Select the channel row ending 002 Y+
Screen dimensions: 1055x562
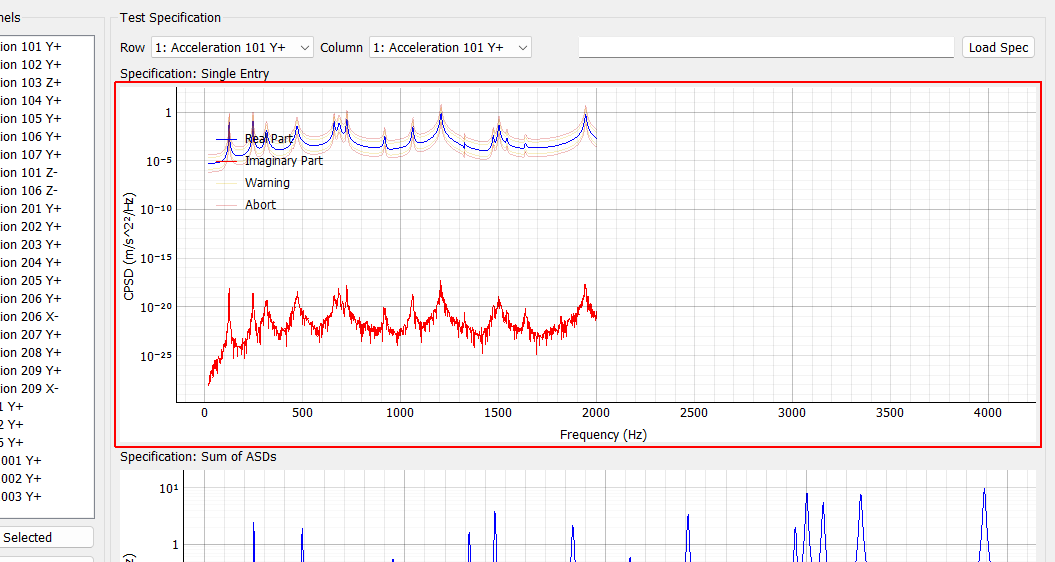click(46, 479)
